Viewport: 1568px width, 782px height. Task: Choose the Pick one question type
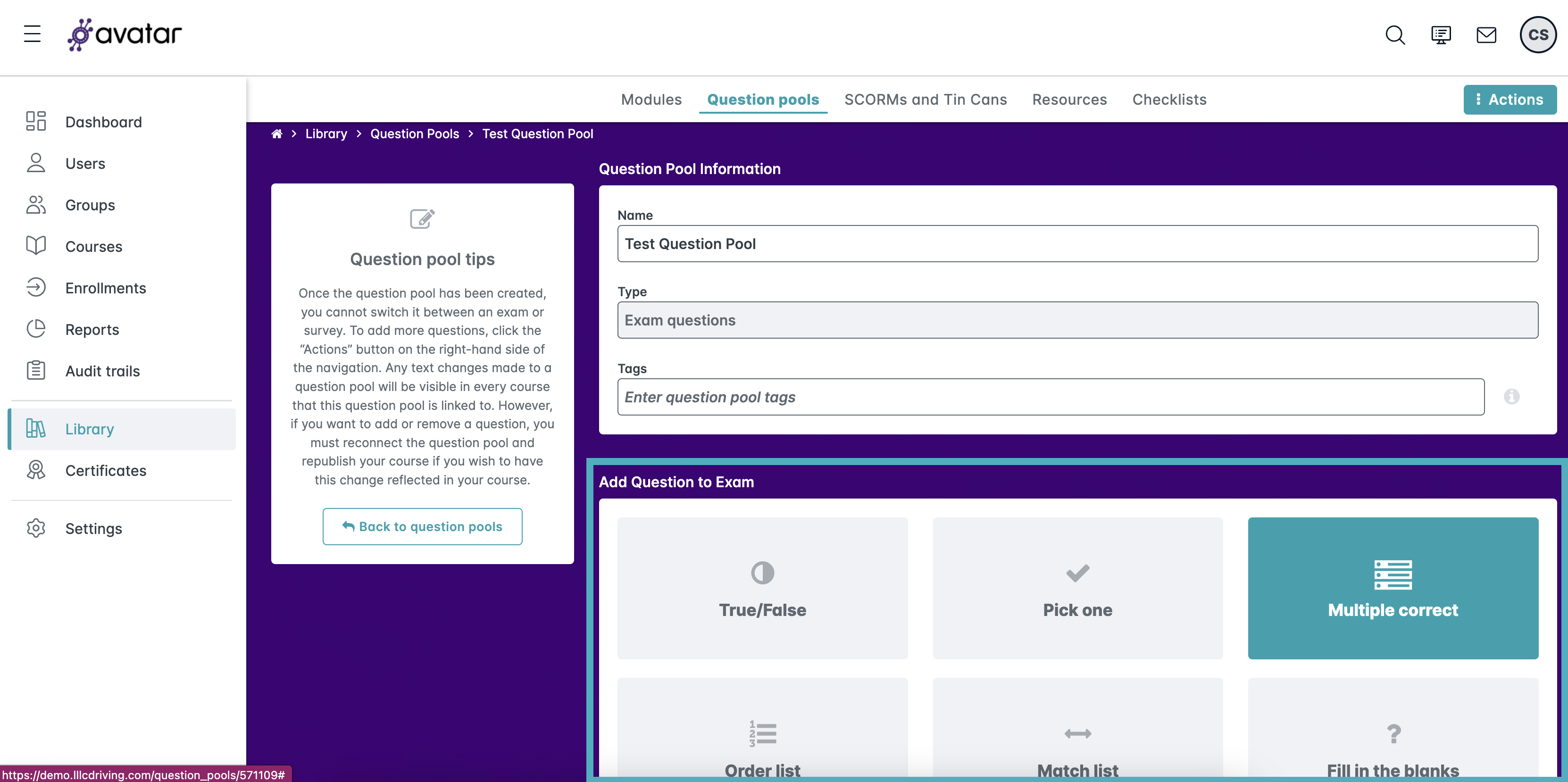pyautogui.click(x=1077, y=588)
